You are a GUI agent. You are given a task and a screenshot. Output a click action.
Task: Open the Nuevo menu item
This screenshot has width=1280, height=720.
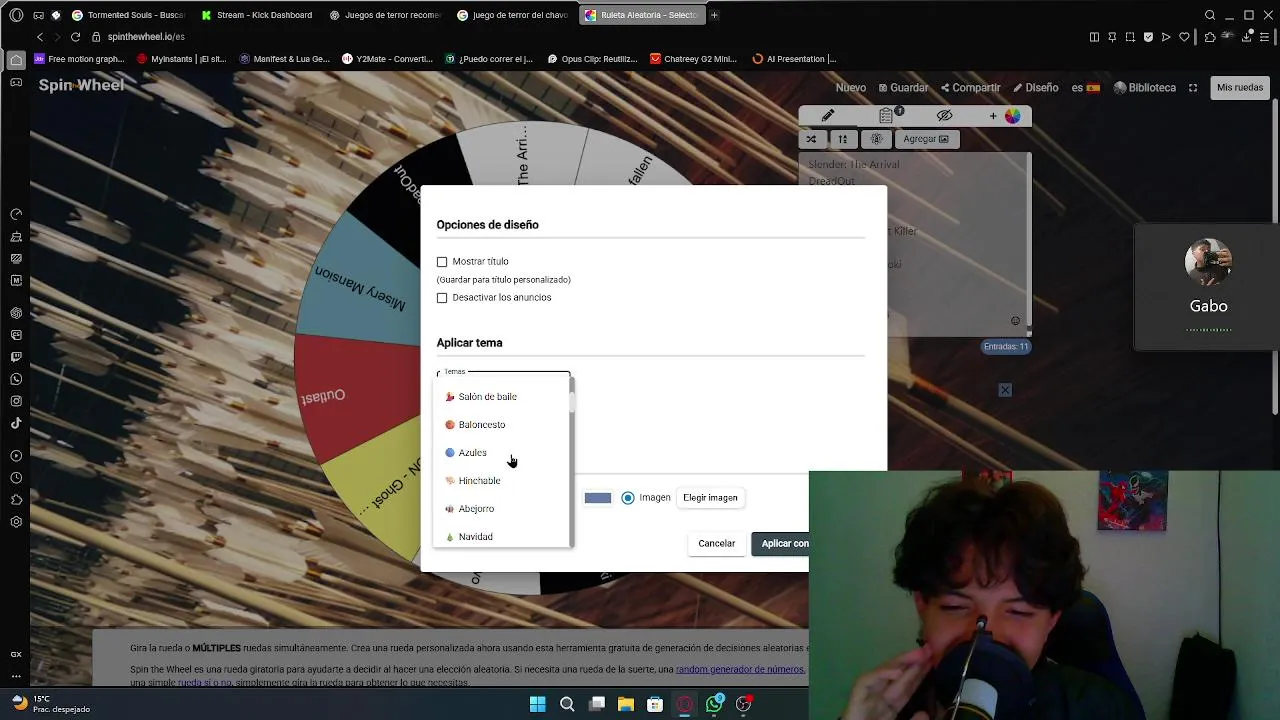[x=851, y=88]
